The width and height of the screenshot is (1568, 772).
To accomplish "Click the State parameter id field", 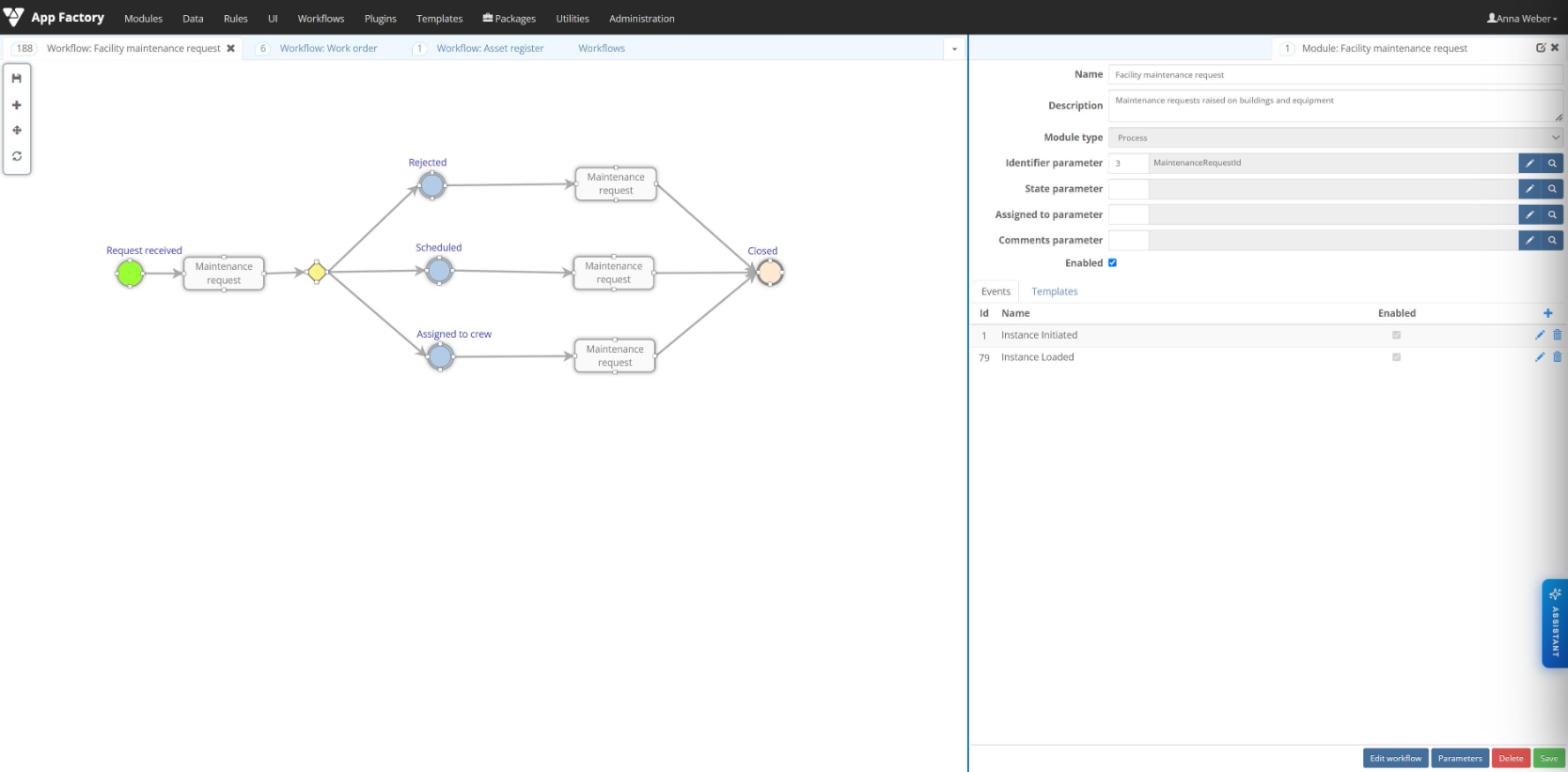I will tap(1128, 189).
